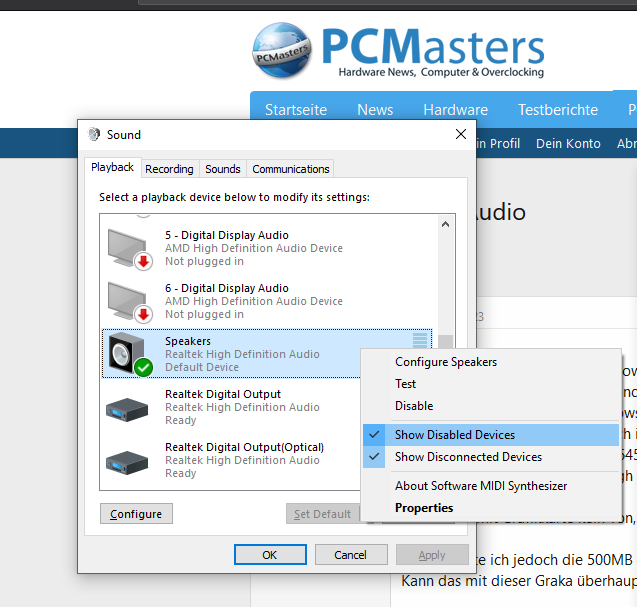The width and height of the screenshot is (637, 607).
Task: Select the 6 - Digital Display Audio monitor icon
Action: coord(130,302)
